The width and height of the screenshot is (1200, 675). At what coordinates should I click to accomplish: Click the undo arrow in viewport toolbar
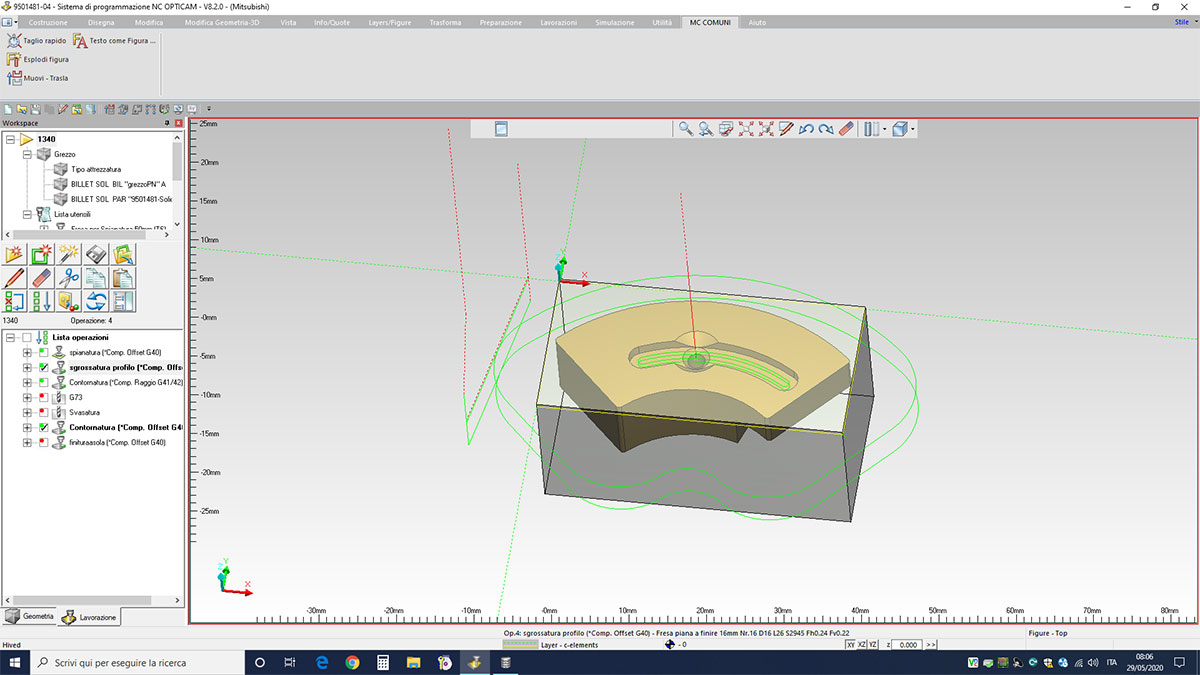coord(806,129)
